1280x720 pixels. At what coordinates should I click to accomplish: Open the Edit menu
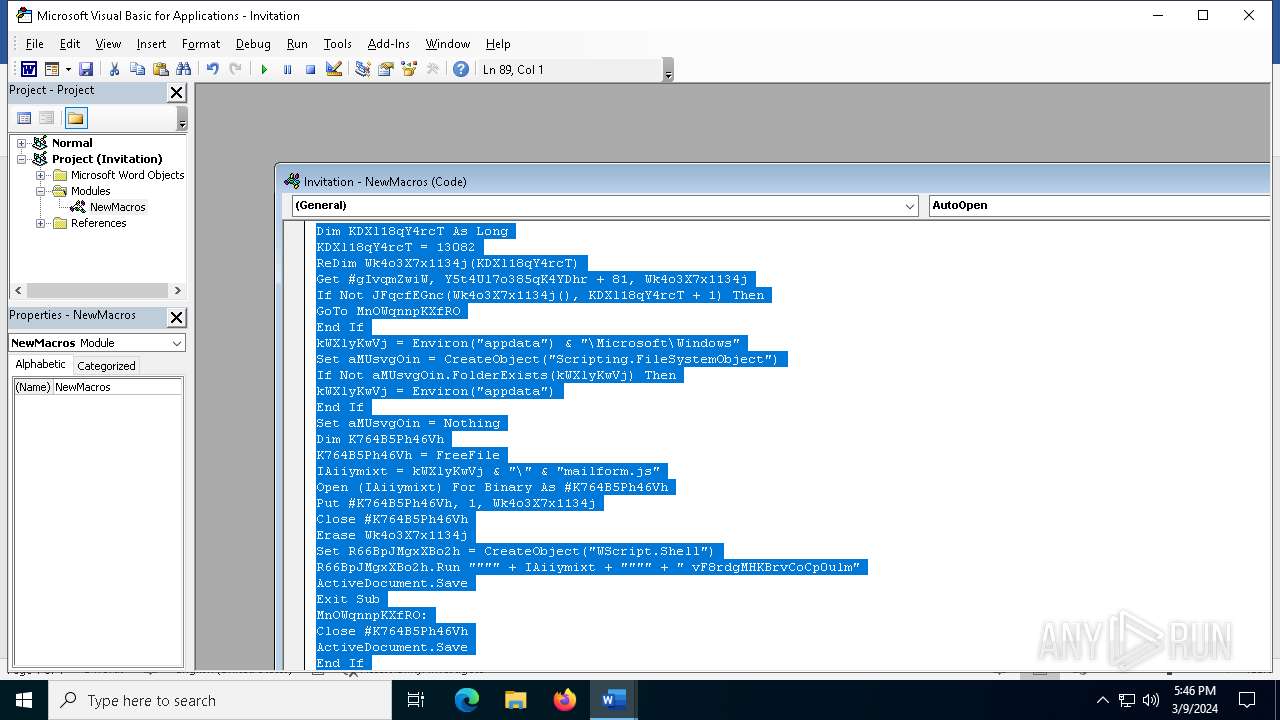pyautogui.click(x=70, y=44)
